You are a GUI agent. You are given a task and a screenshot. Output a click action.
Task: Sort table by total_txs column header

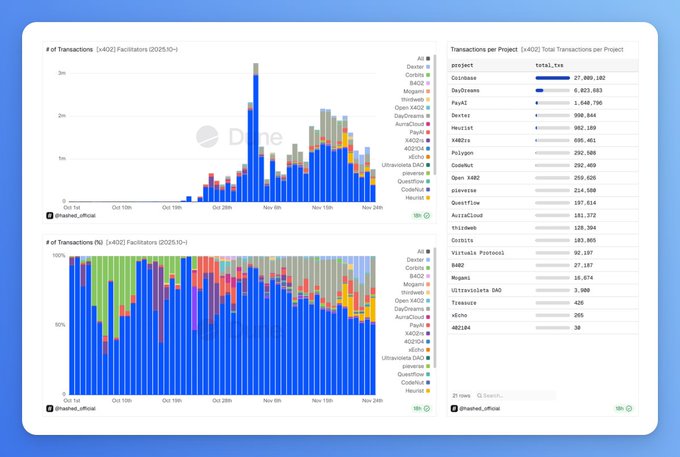(550, 64)
